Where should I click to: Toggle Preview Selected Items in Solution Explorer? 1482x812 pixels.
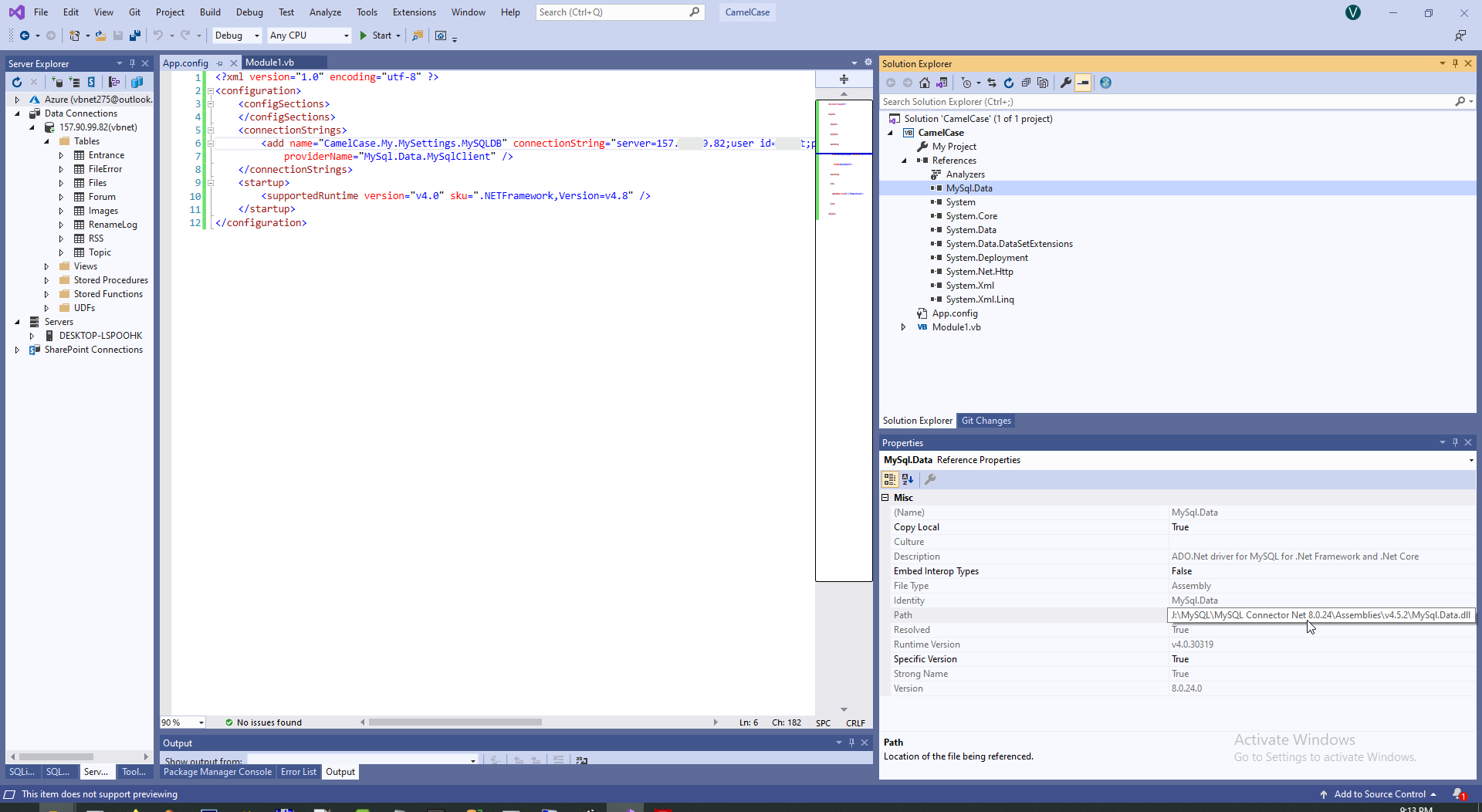point(1083,83)
